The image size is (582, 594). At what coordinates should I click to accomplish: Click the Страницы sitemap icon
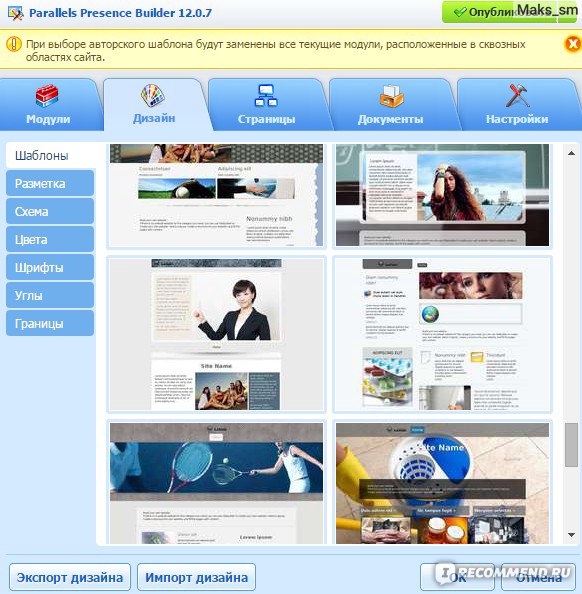(266, 95)
